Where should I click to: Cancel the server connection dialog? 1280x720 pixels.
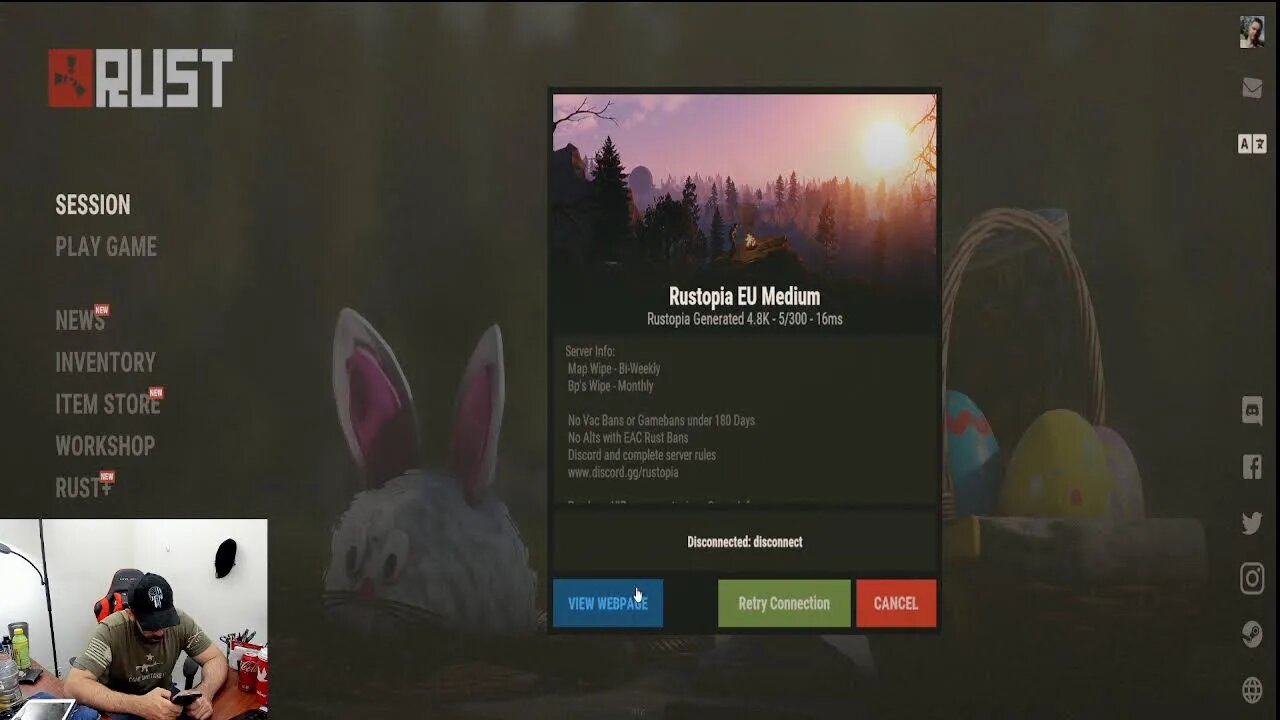[x=896, y=603]
